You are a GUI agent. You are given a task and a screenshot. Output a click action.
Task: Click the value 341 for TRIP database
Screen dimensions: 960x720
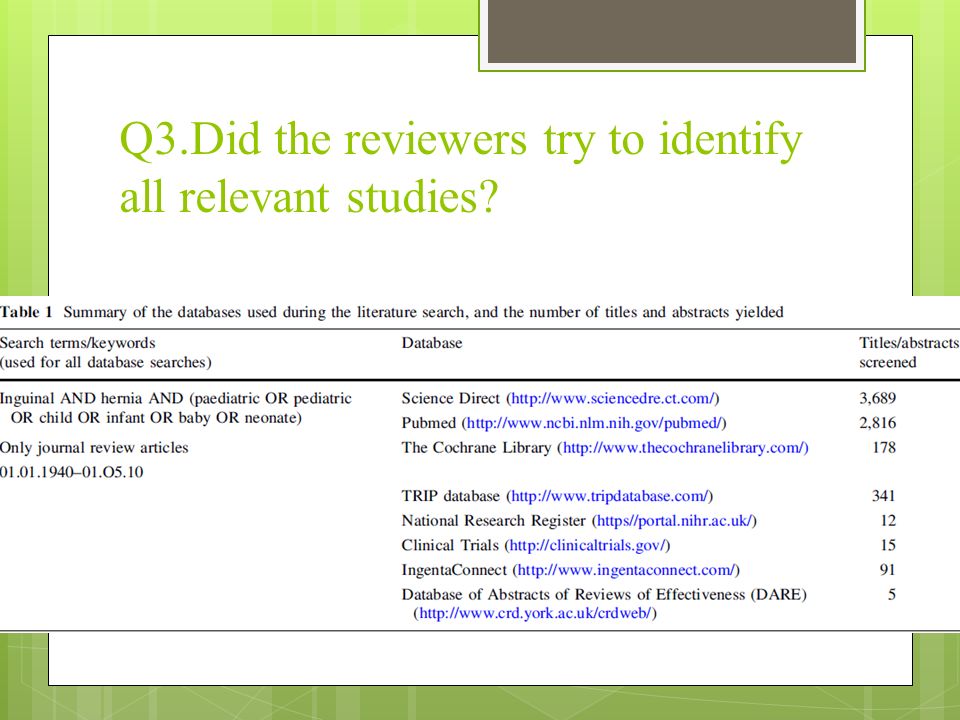(x=883, y=496)
